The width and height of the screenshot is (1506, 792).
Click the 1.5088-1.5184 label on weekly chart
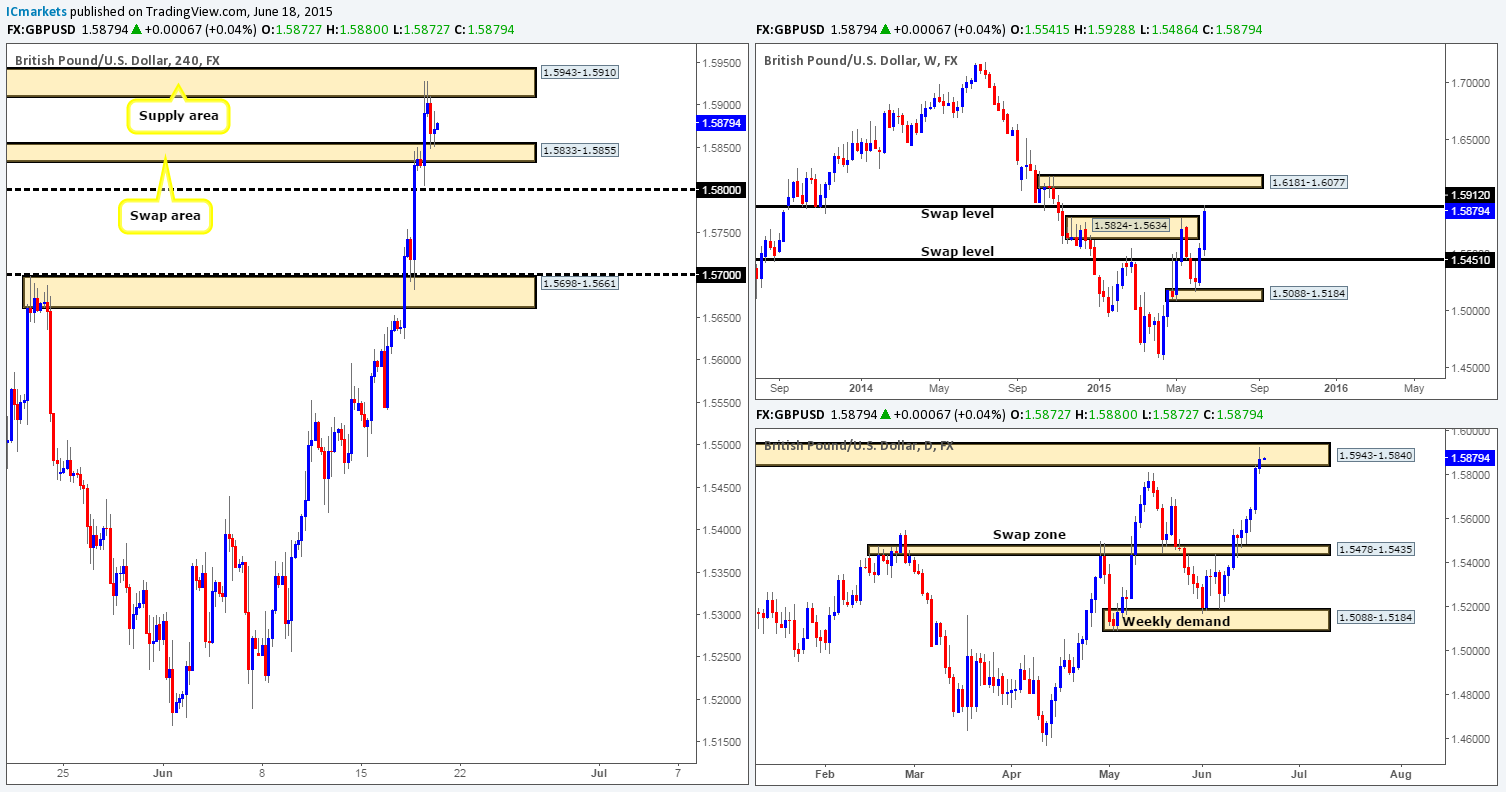point(1307,294)
